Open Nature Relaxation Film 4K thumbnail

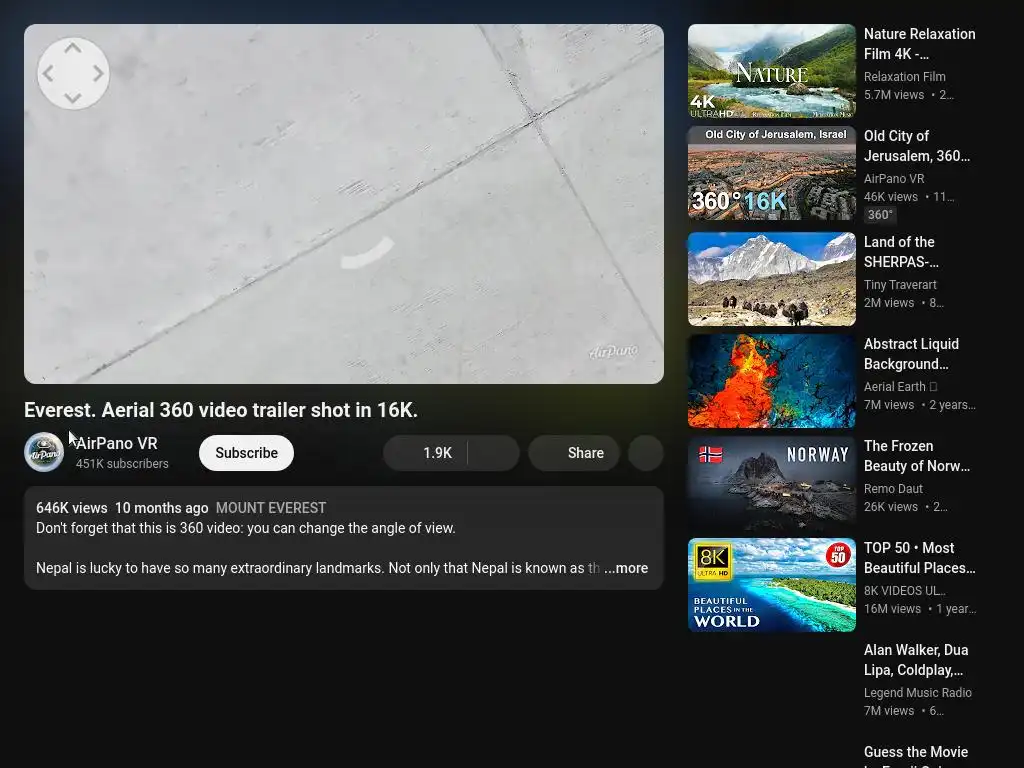tap(772, 71)
